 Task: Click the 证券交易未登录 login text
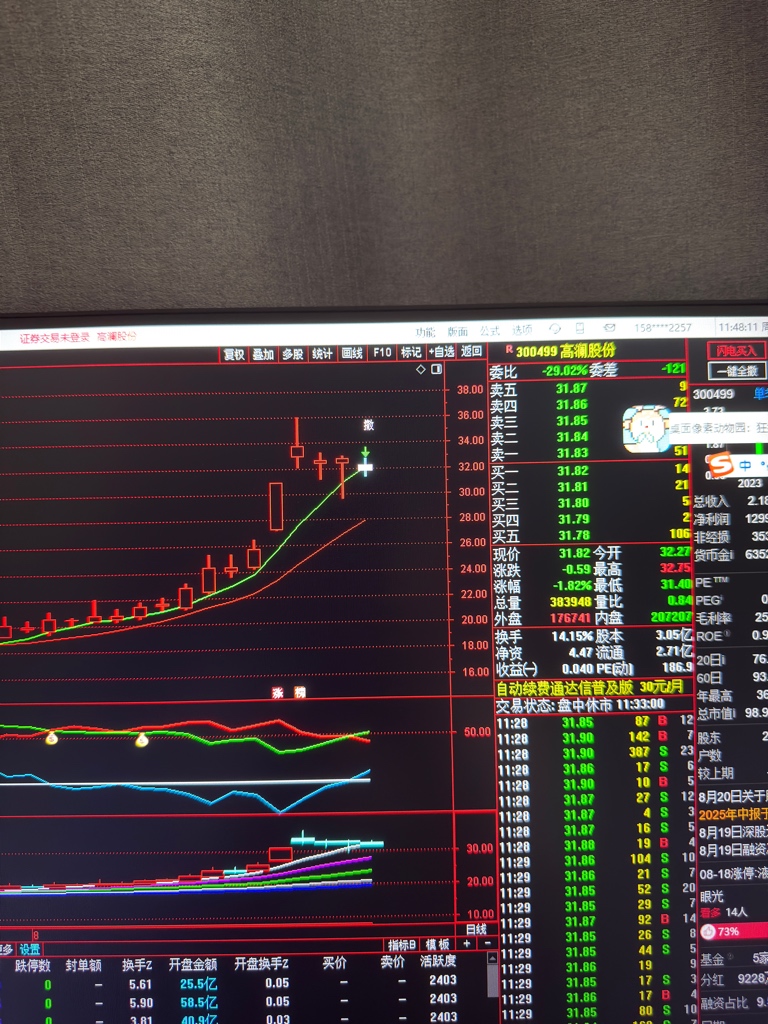[54, 338]
